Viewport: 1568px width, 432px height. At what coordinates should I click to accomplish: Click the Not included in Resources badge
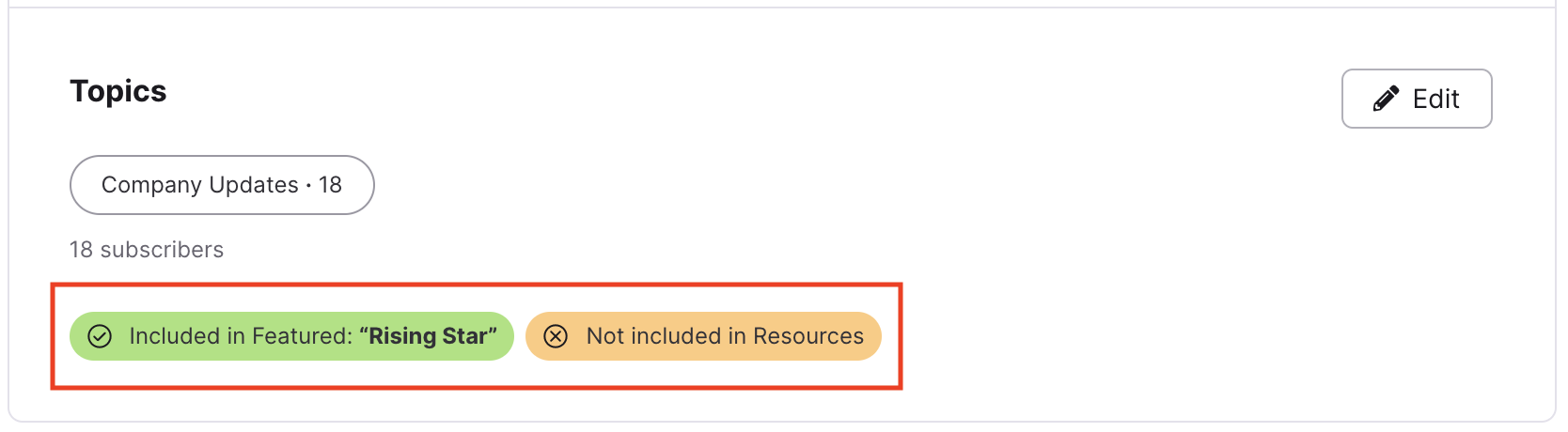coord(703,336)
